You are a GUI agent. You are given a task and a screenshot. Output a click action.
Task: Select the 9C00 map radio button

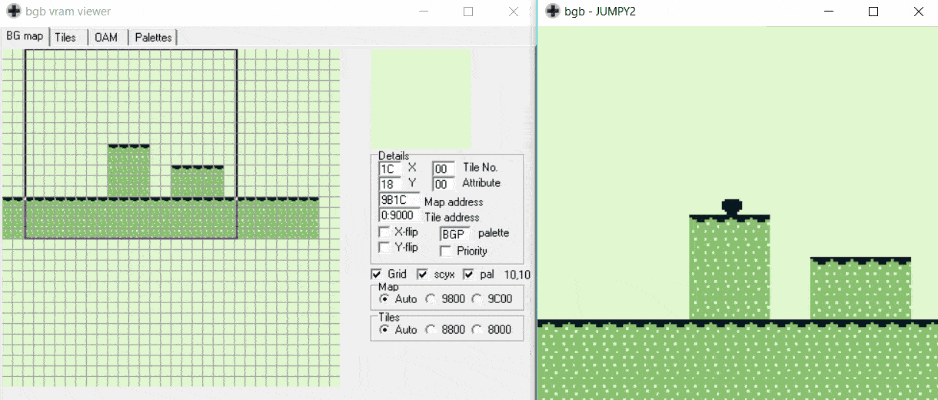pyautogui.click(x=476, y=298)
